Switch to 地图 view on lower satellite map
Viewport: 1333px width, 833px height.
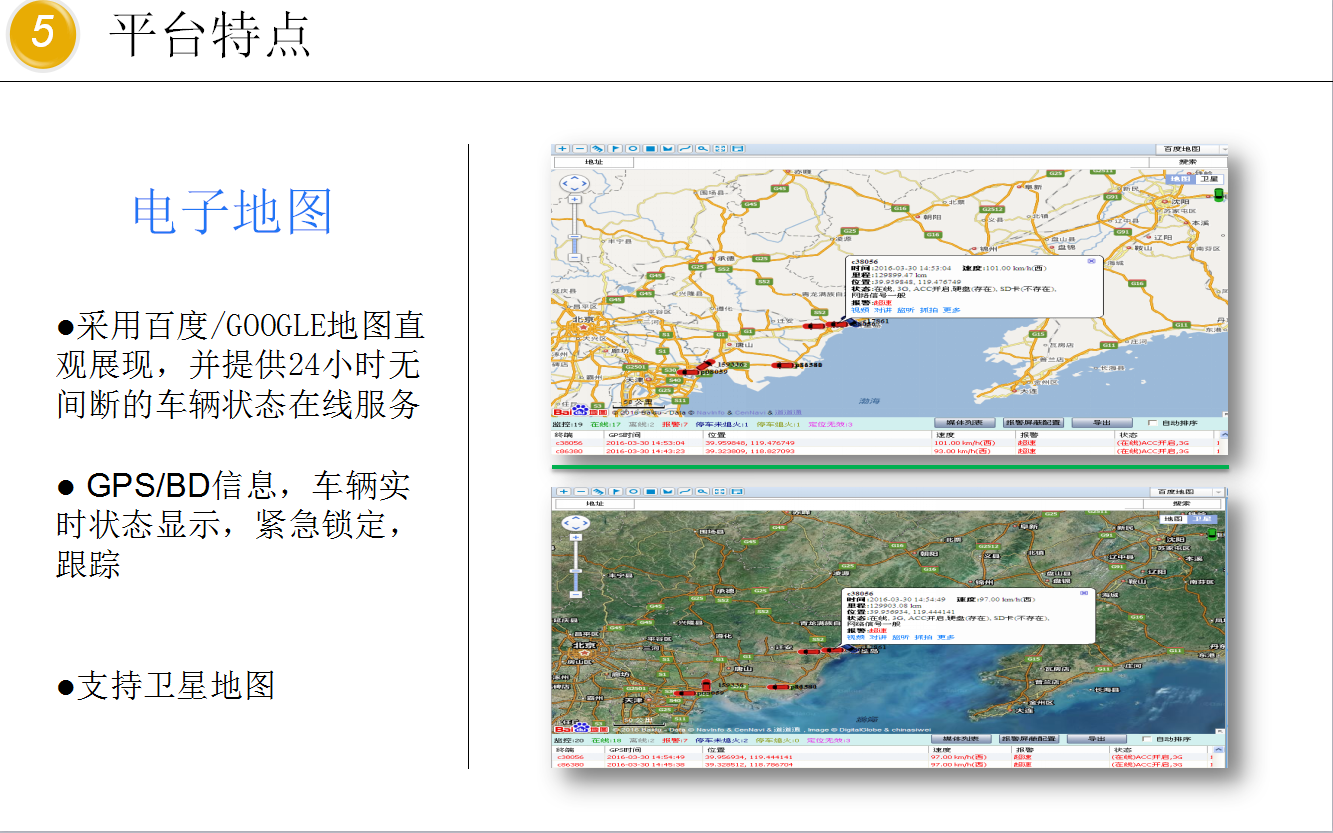(x=1173, y=519)
